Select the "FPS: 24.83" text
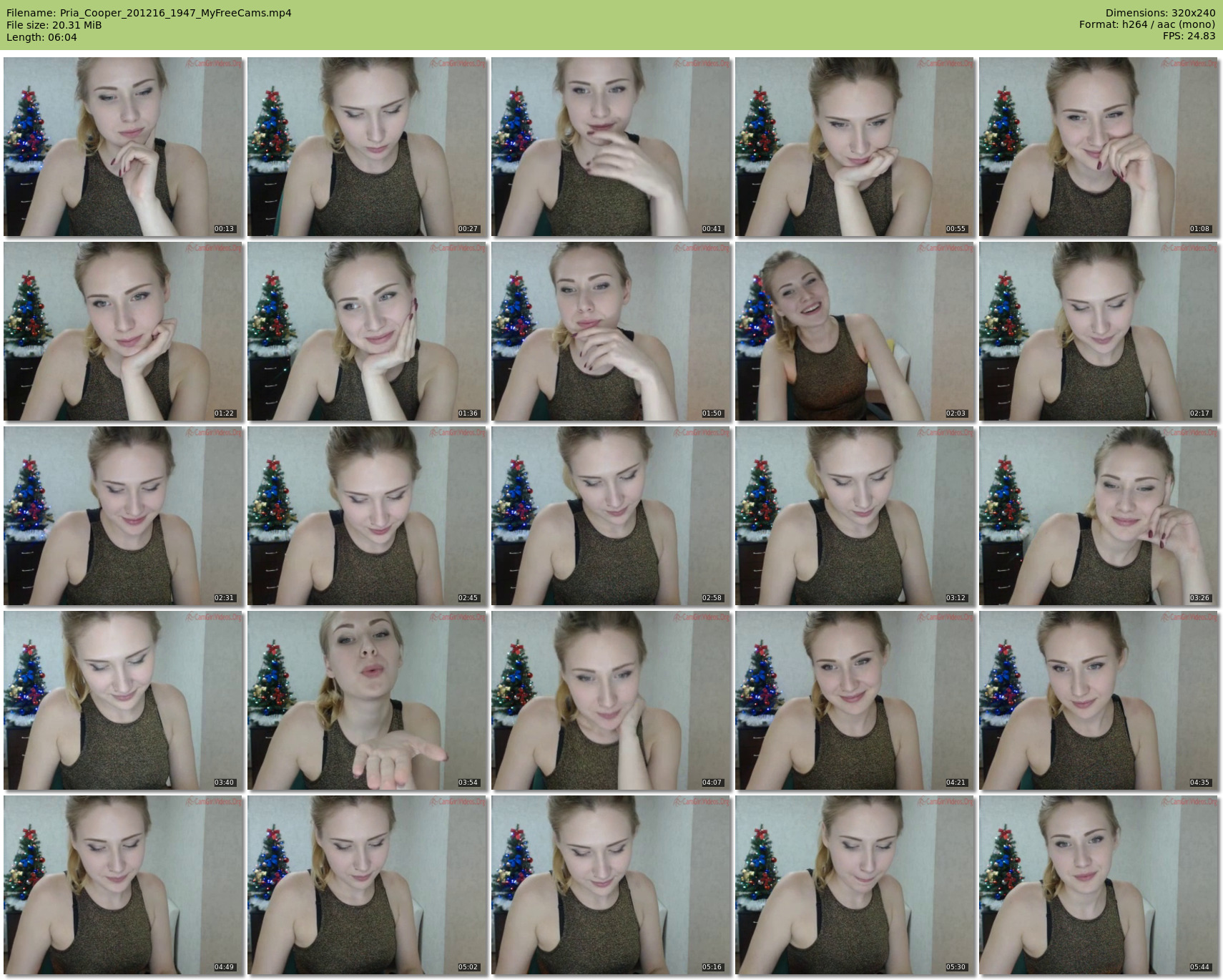 coord(1189,36)
